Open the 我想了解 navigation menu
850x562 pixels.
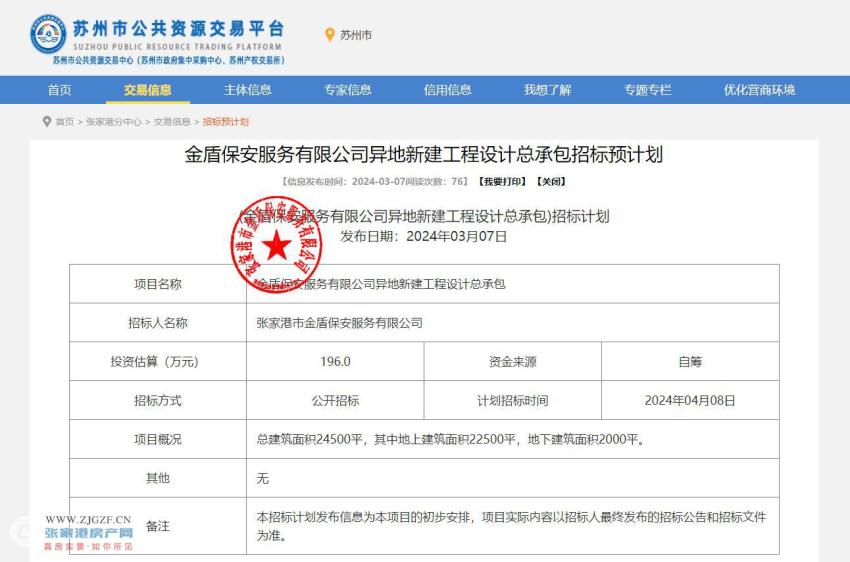547,90
